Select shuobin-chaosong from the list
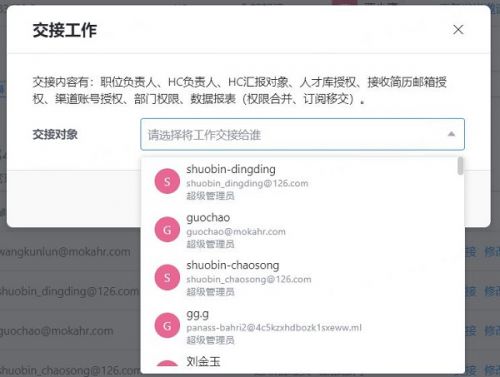The width and height of the screenshot is (500, 377). [302, 278]
